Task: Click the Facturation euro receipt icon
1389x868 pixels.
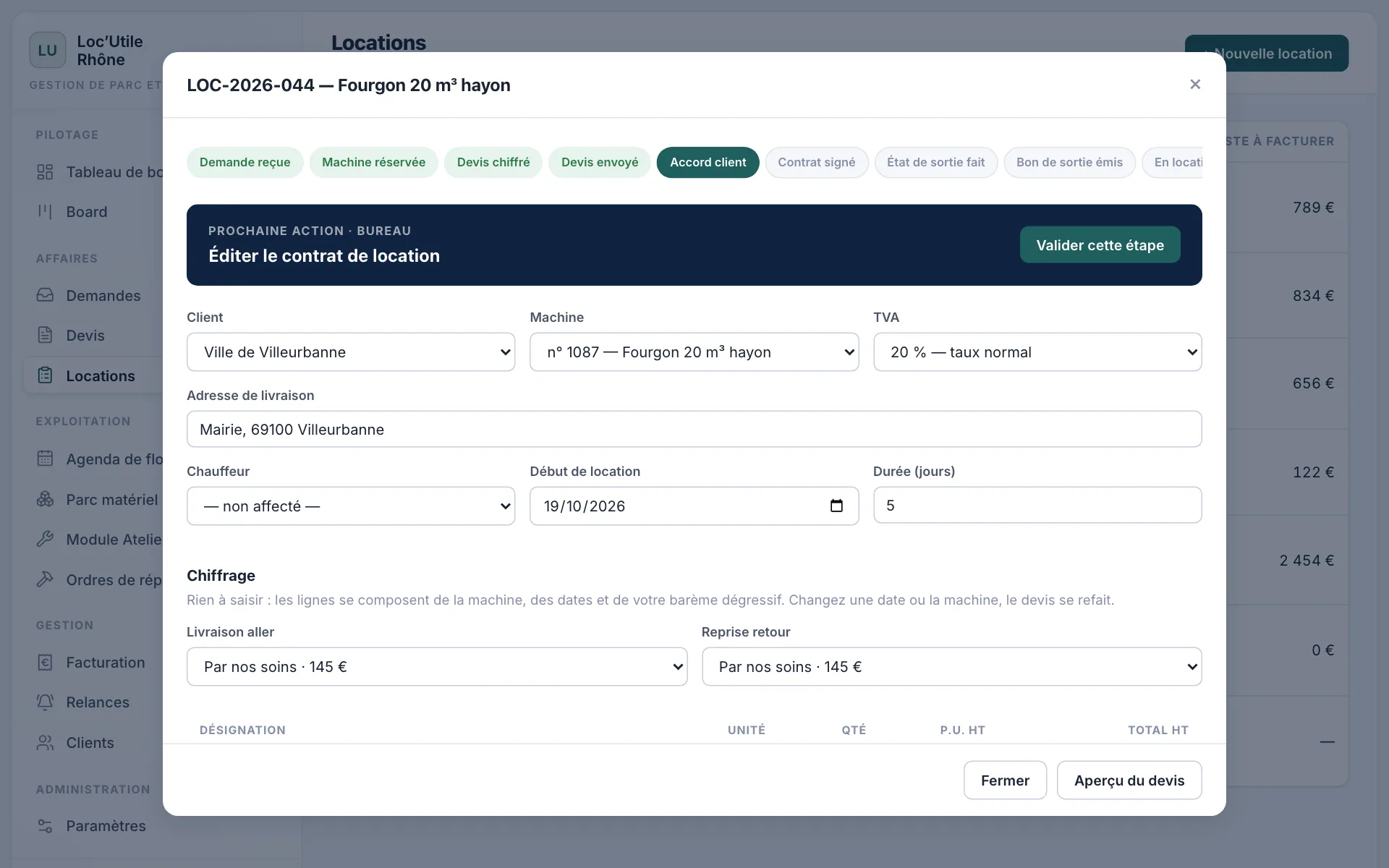Action: coord(45,662)
